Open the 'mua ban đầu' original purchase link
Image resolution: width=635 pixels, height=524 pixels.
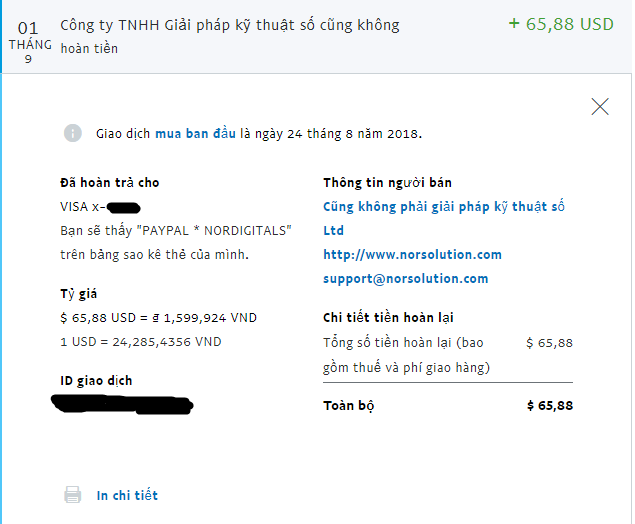coord(195,133)
